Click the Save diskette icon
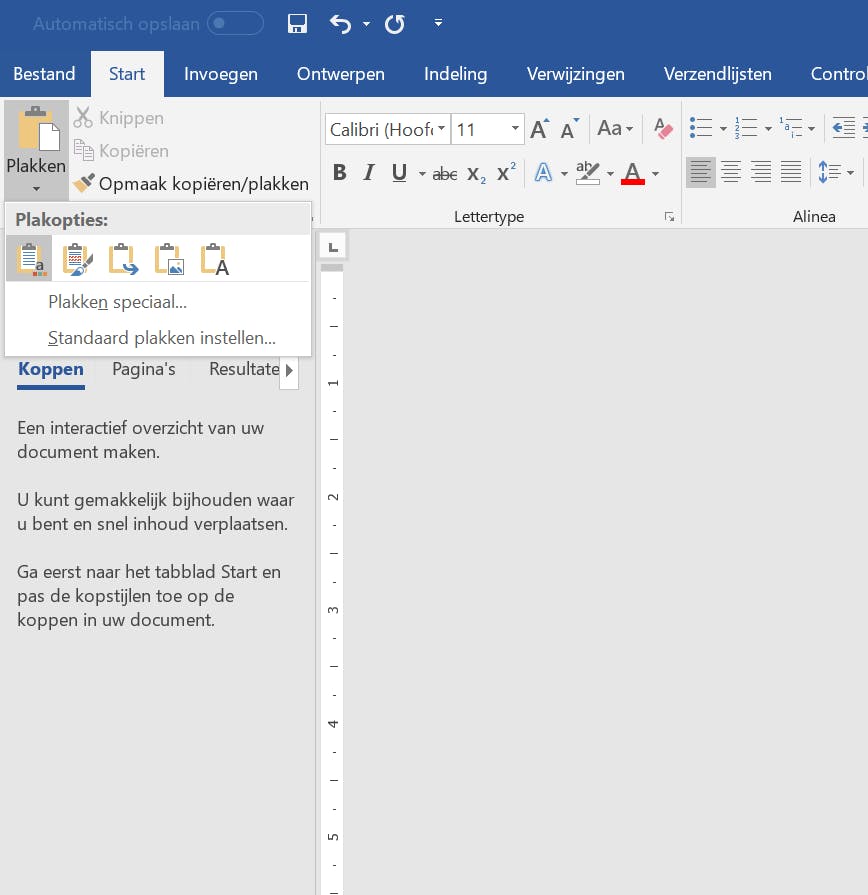The width and height of the screenshot is (868, 895). (297, 24)
